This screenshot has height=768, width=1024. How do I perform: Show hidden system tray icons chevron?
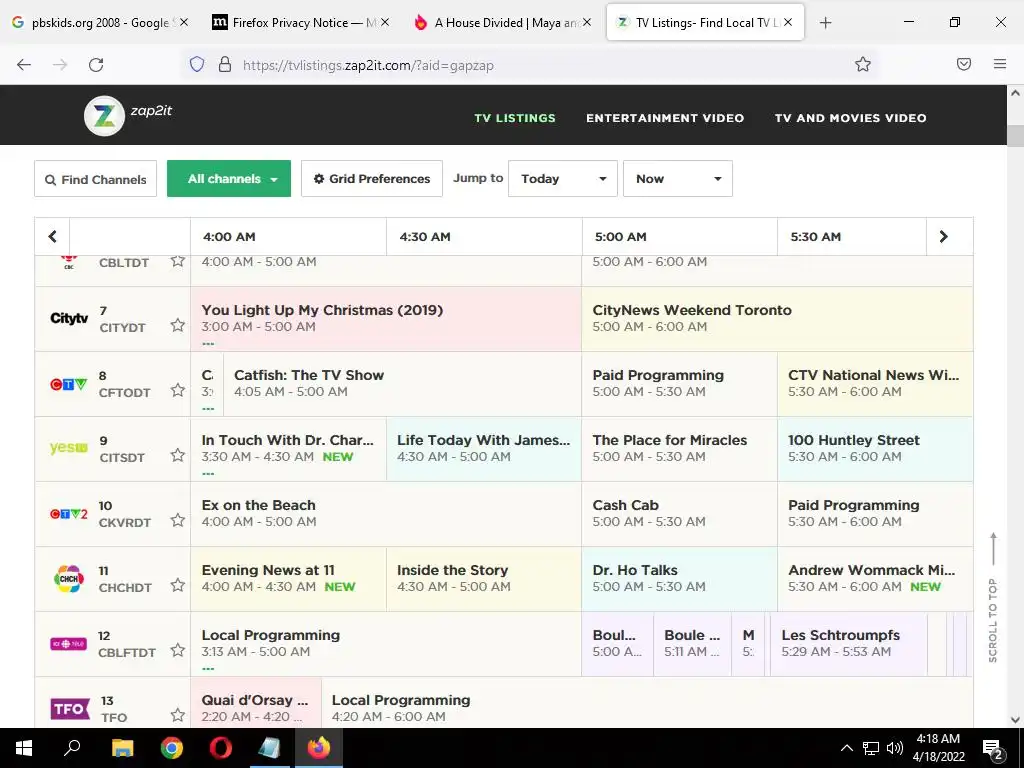(x=846, y=748)
